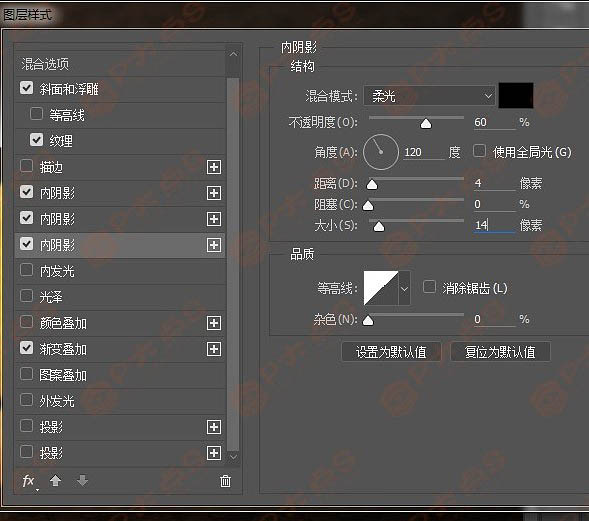Click the angle dial for 角度
Screen dimensions: 589x521
[381, 152]
